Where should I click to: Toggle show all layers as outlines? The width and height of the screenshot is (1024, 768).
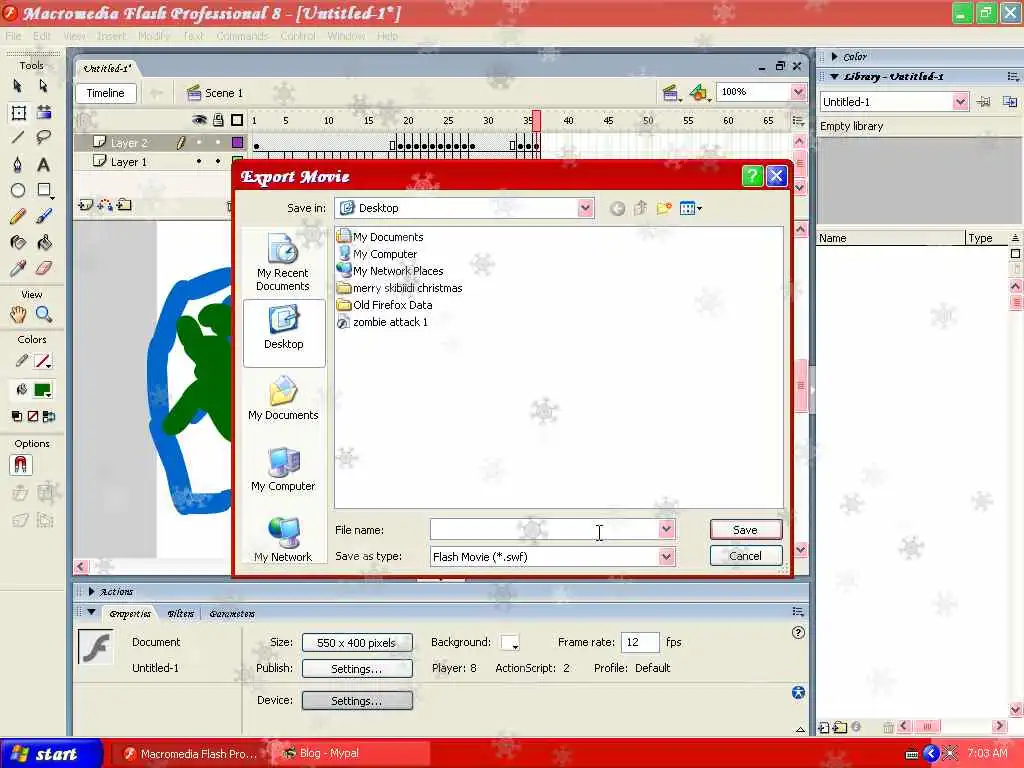point(237,120)
